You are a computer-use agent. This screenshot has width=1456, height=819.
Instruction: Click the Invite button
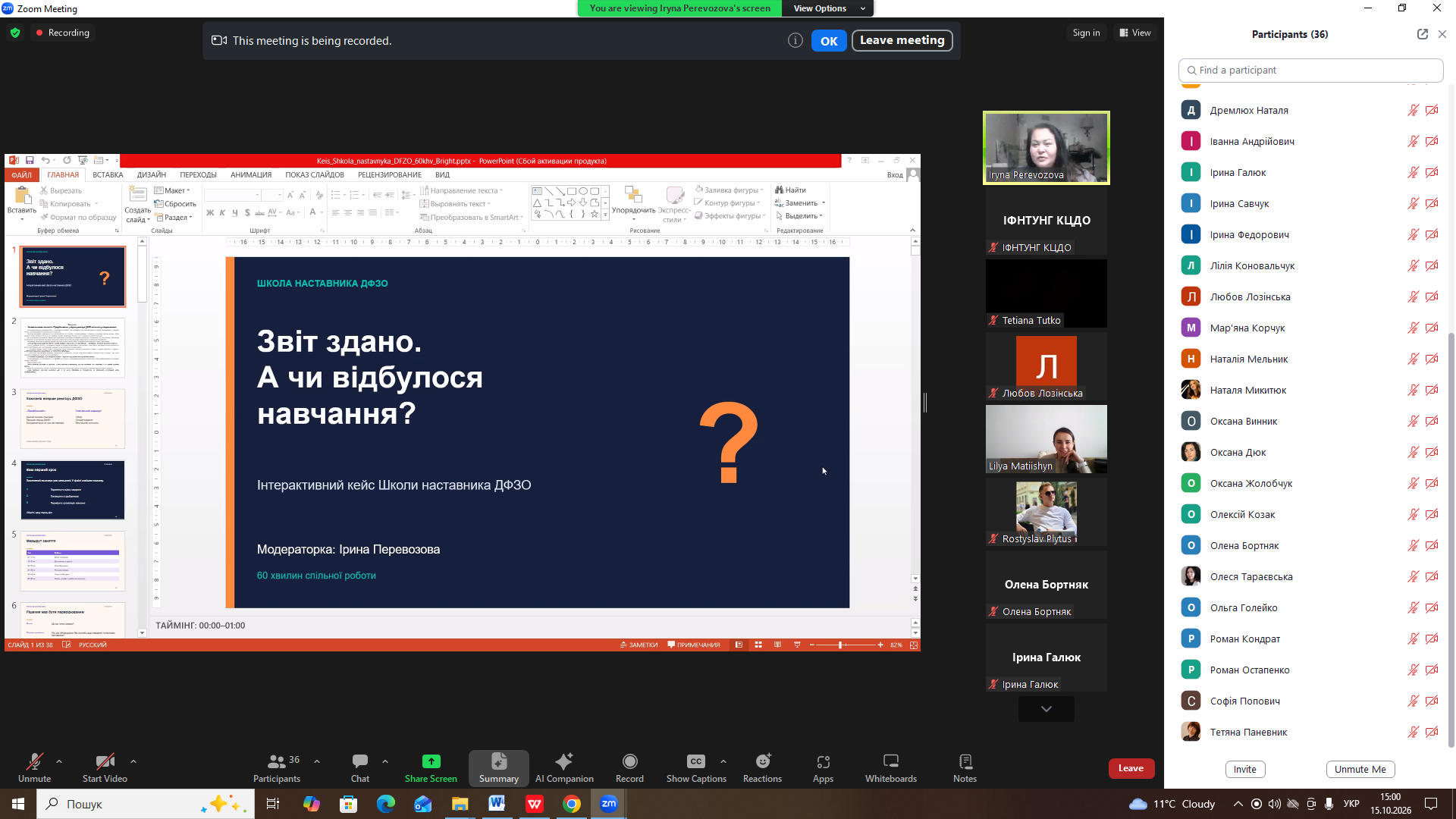coord(1245,769)
